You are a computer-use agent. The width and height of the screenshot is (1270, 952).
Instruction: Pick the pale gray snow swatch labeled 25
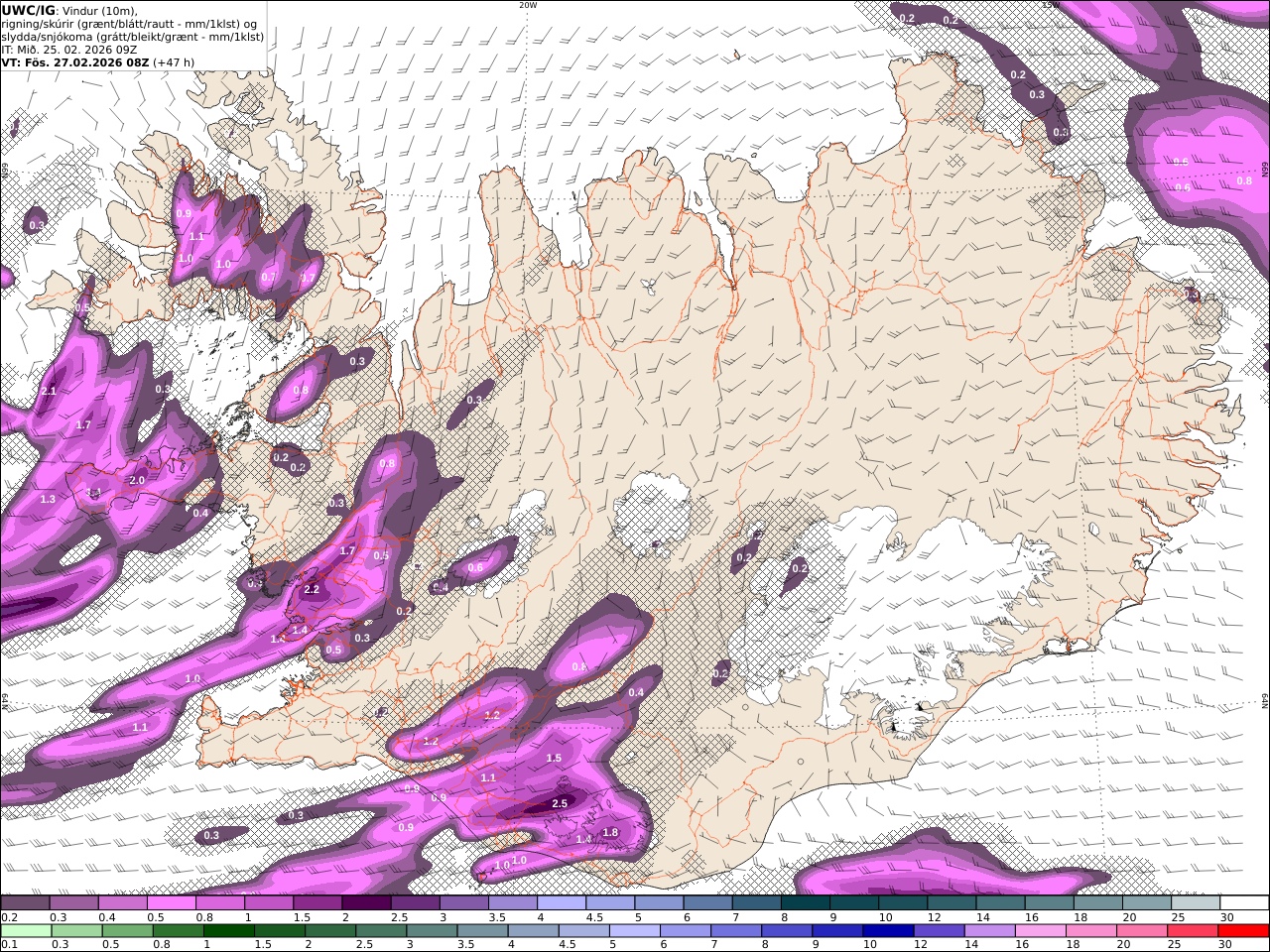point(1195,902)
